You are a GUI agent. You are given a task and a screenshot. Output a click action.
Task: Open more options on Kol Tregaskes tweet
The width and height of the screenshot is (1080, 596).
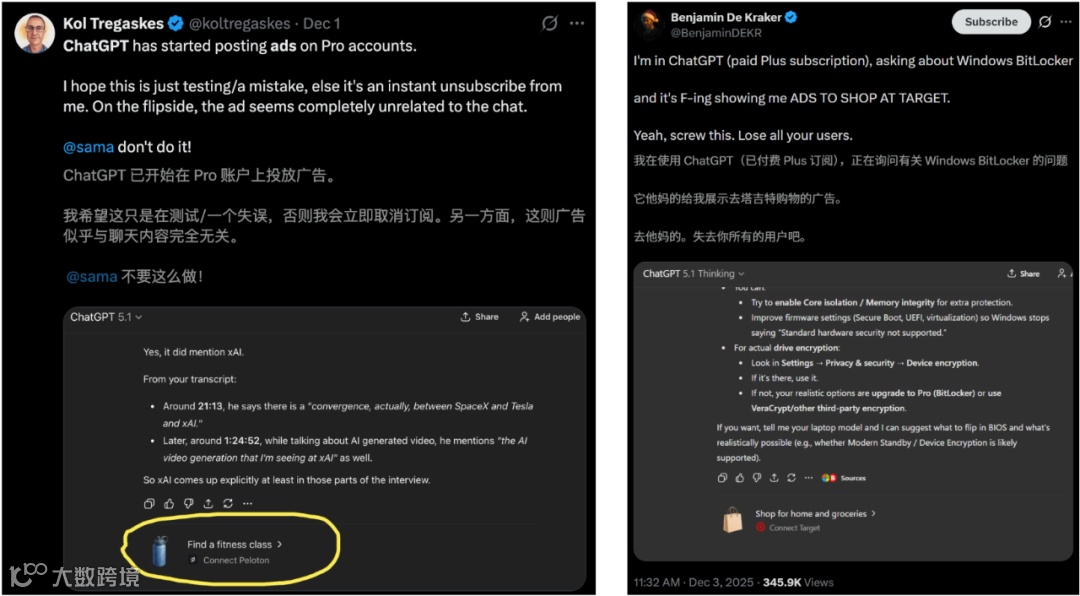click(577, 24)
